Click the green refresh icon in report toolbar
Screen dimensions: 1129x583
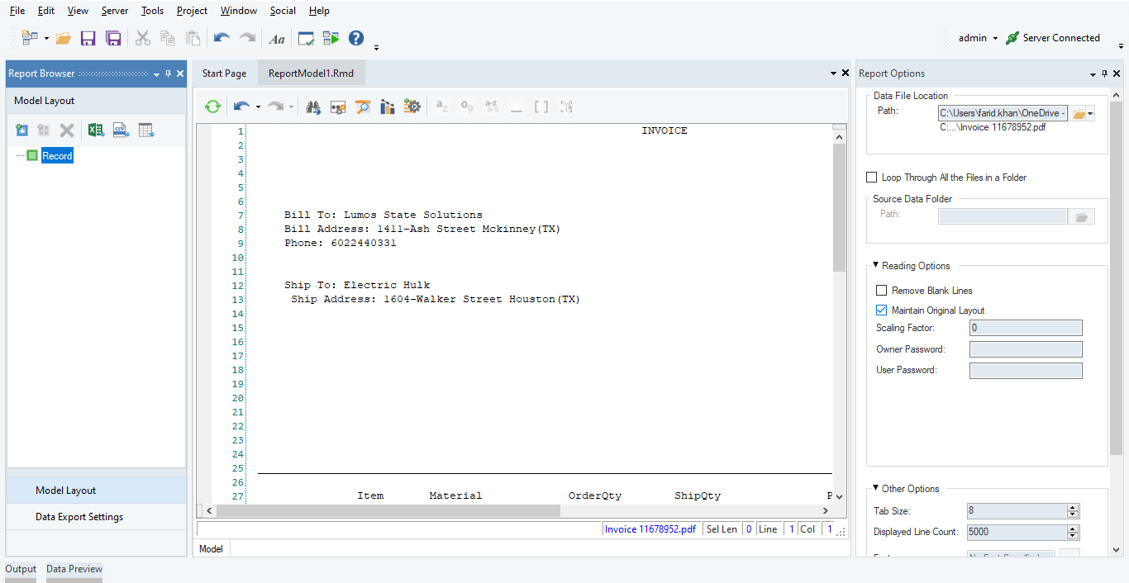point(212,107)
